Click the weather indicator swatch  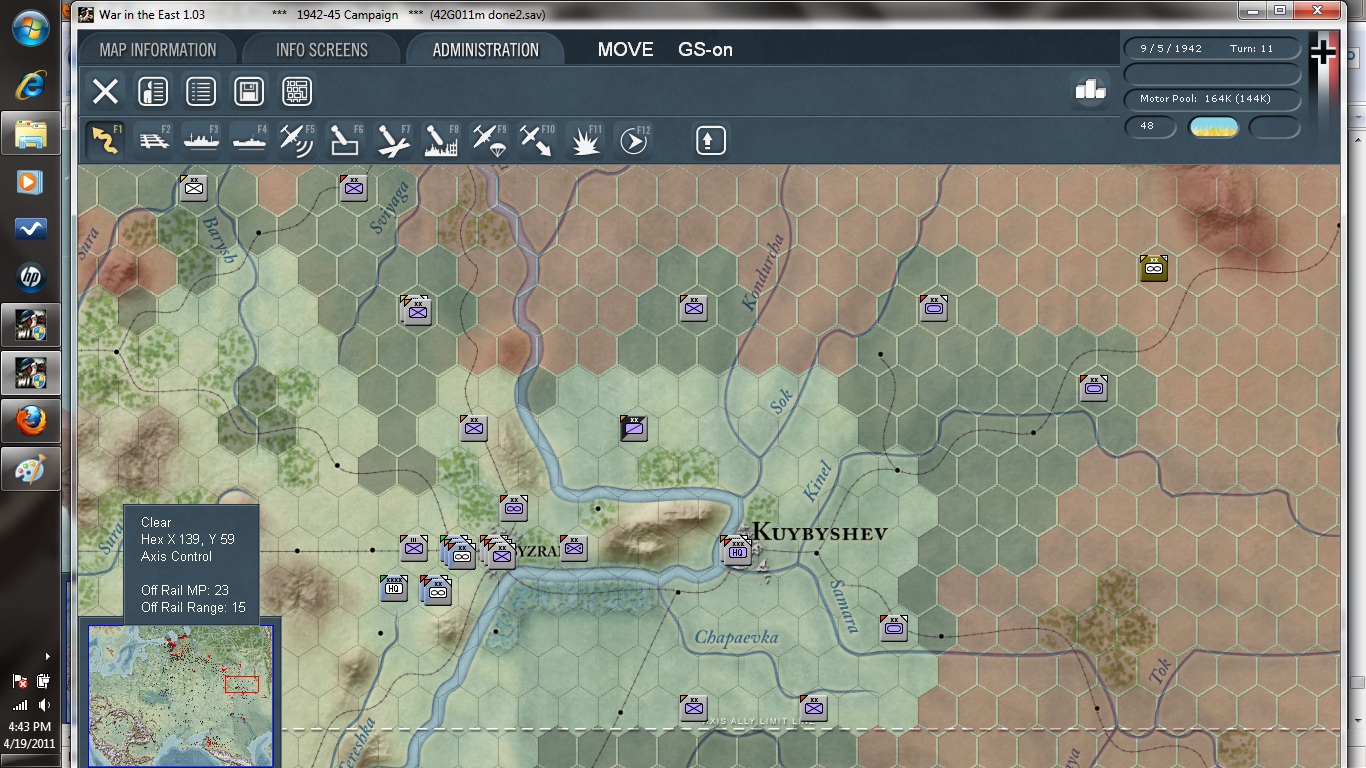point(1213,127)
